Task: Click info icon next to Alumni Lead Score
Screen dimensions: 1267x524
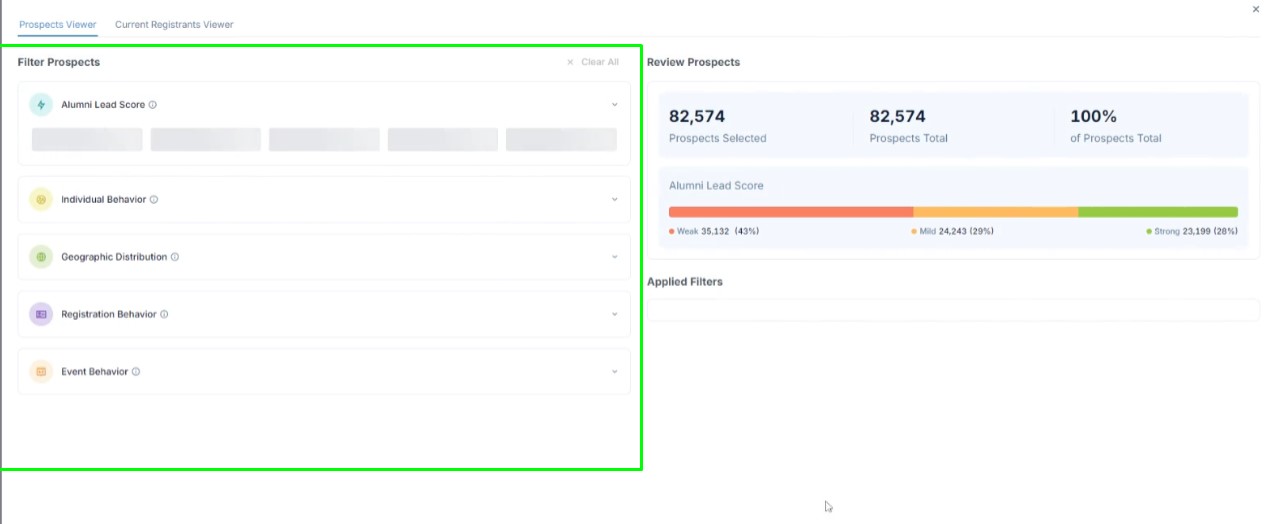Action: pos(153,105)
